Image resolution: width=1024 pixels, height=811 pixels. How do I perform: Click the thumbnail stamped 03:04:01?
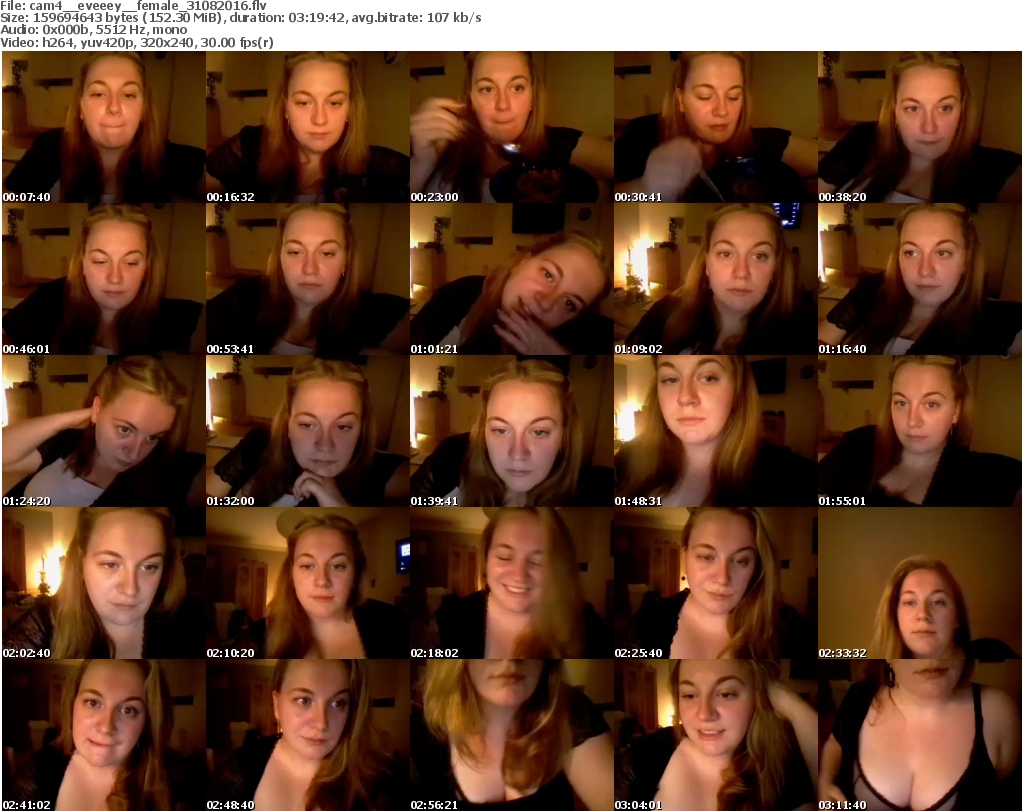[x=715, y=735]
